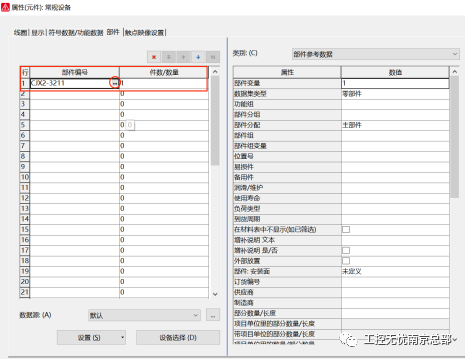Click the 件数/数量 column header
Image resolution: width=466 pixels, height=360 pixels.
[x=164, y=72]
